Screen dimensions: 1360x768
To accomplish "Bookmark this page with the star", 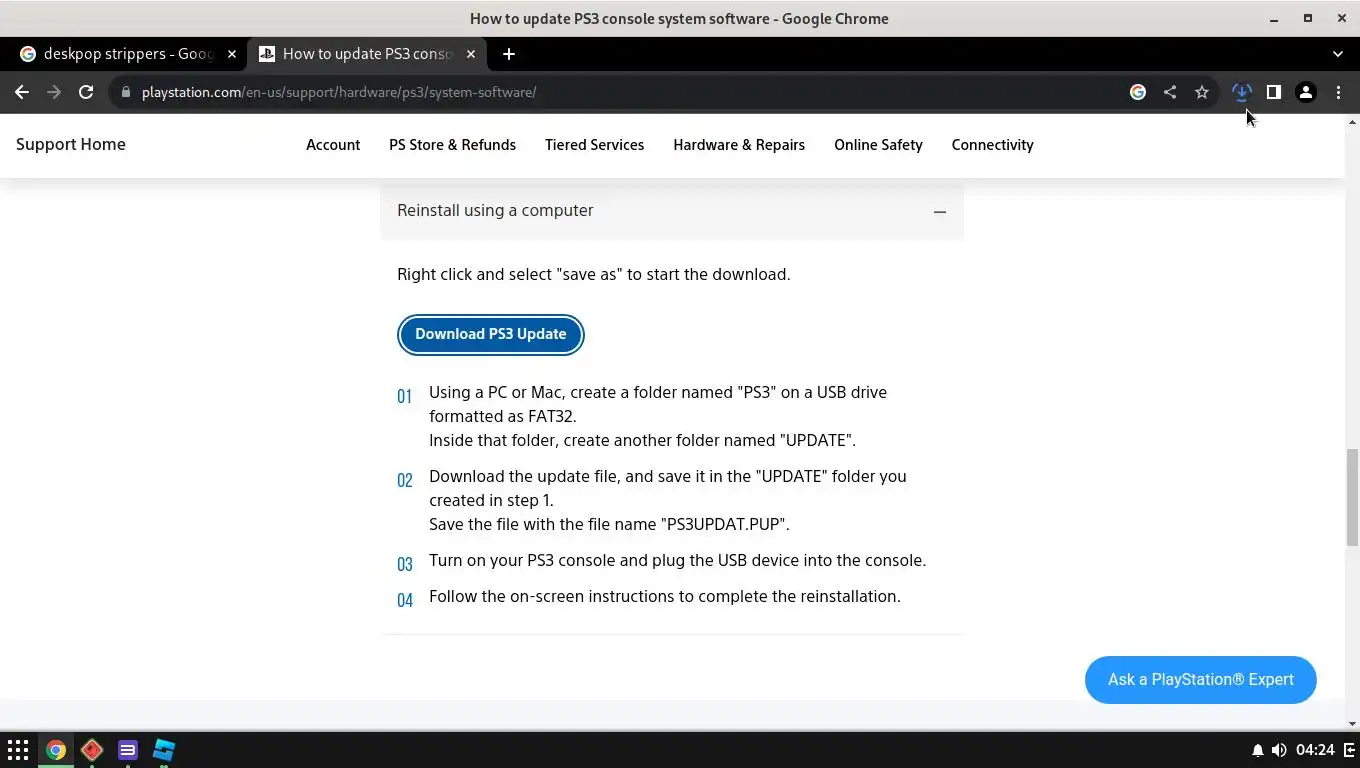I will tap(1202, 92).
